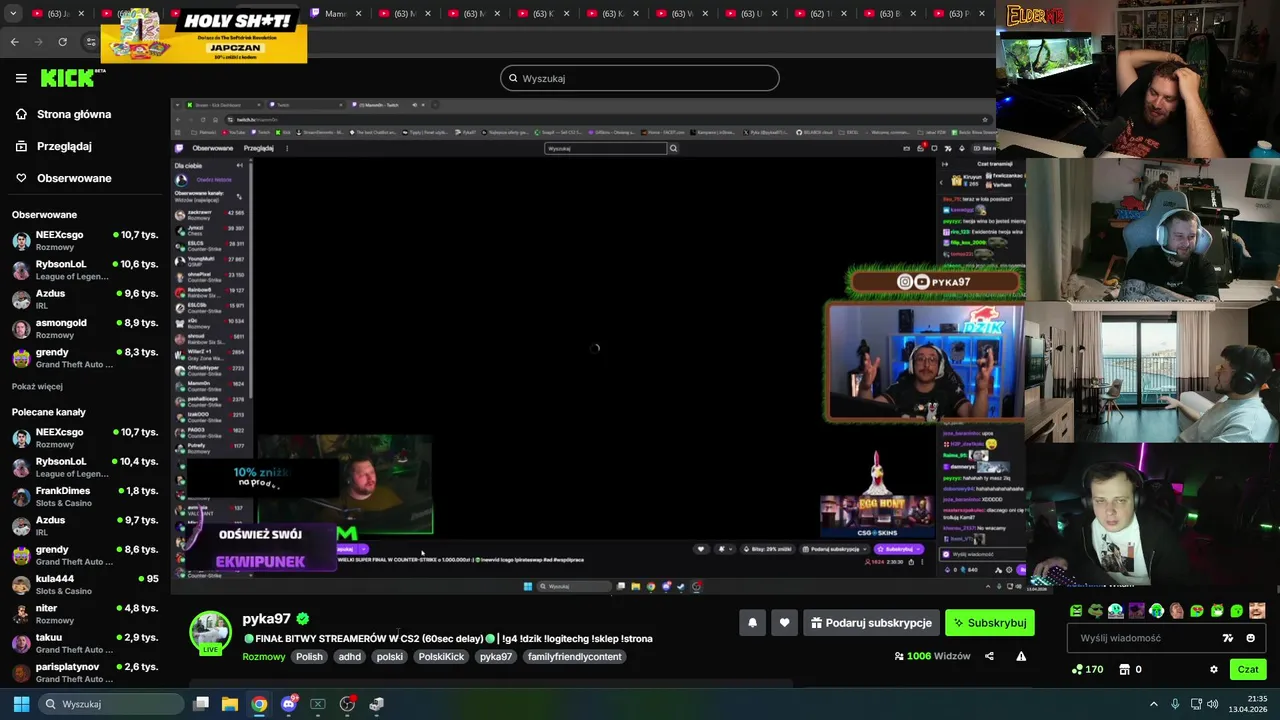The image size is (1280, 720).
Task: Open followed channel grendy with 8,3 tys.
Action: (85, 358)
